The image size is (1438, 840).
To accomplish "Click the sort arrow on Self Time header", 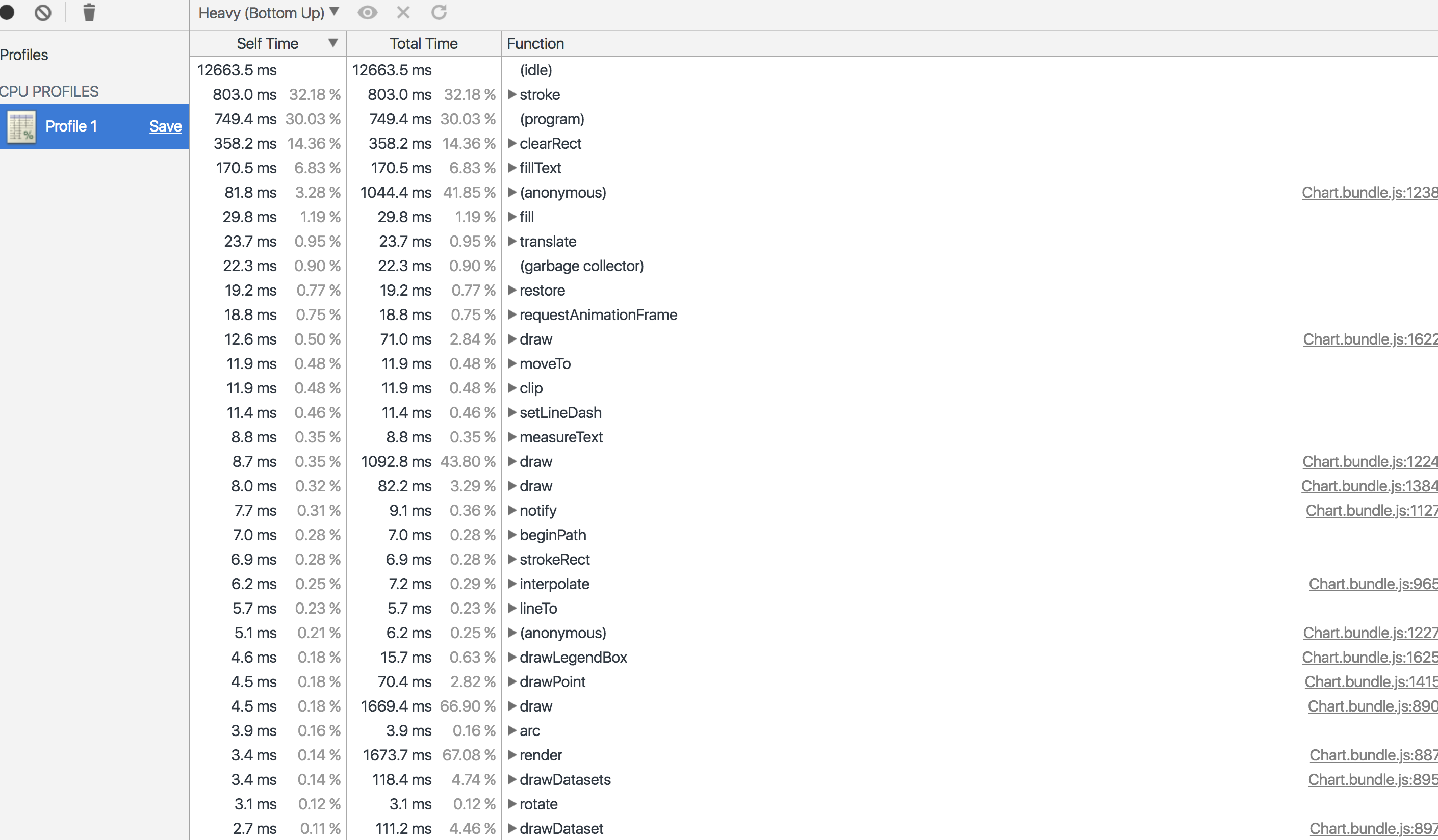I will coord(334,43).
